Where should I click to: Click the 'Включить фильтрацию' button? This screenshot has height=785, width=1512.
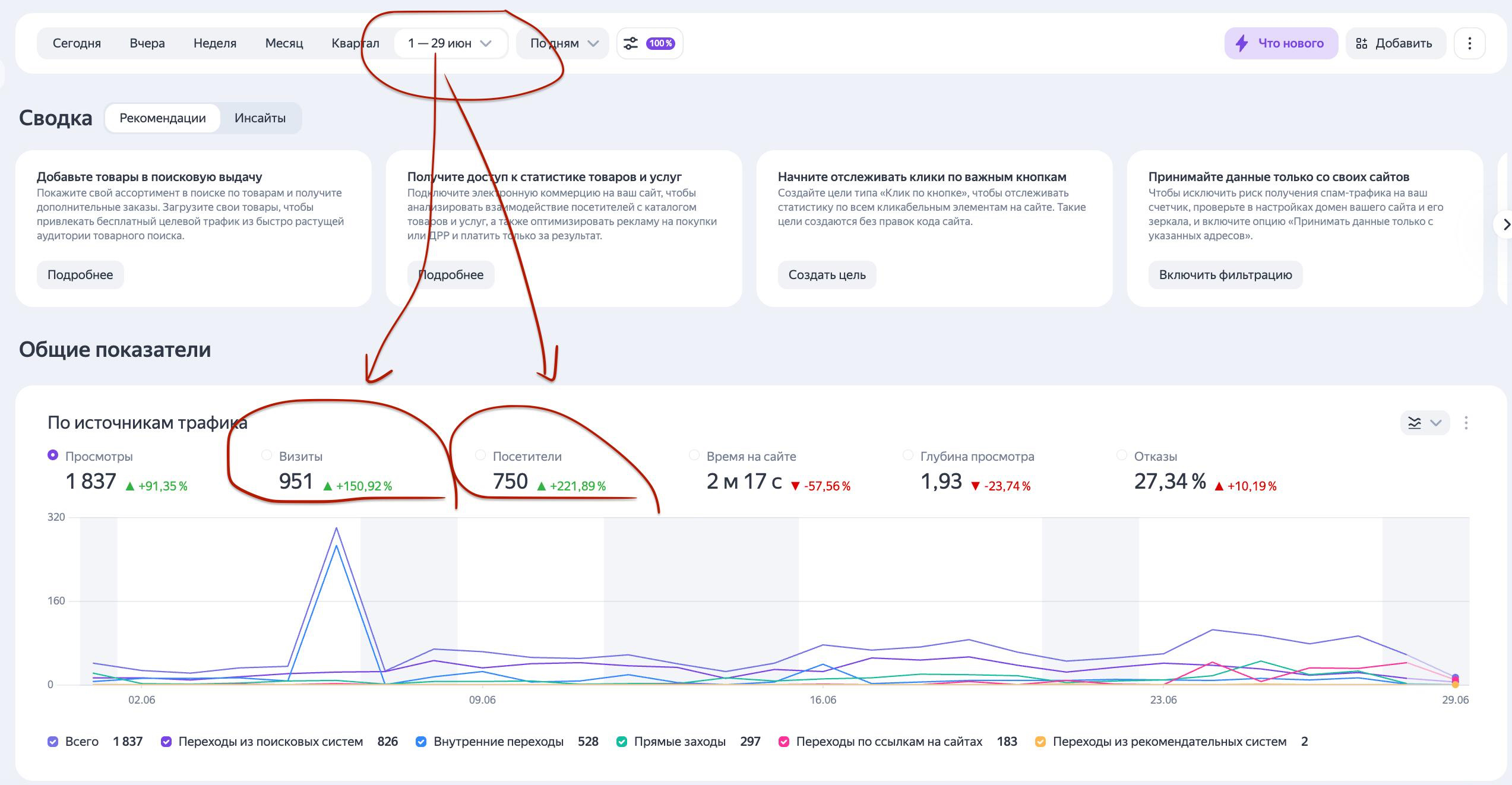coord(1225,275)
